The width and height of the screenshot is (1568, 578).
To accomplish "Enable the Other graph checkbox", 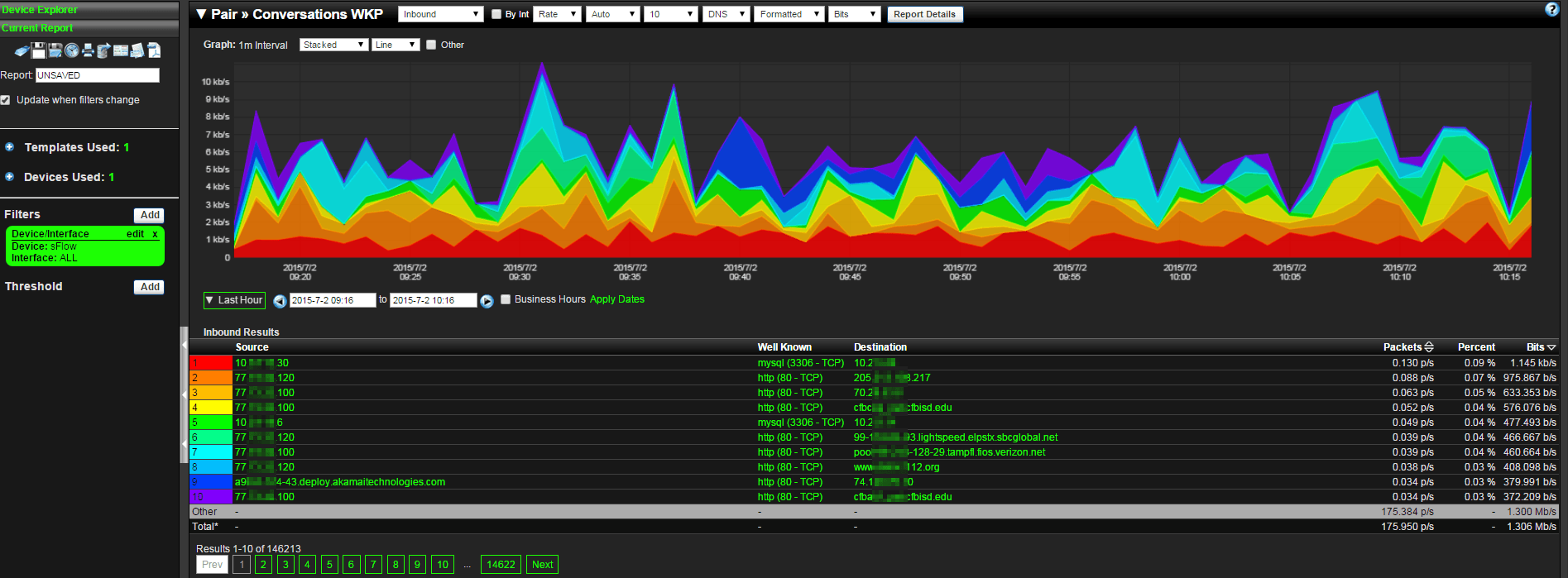I will point(431,45).
